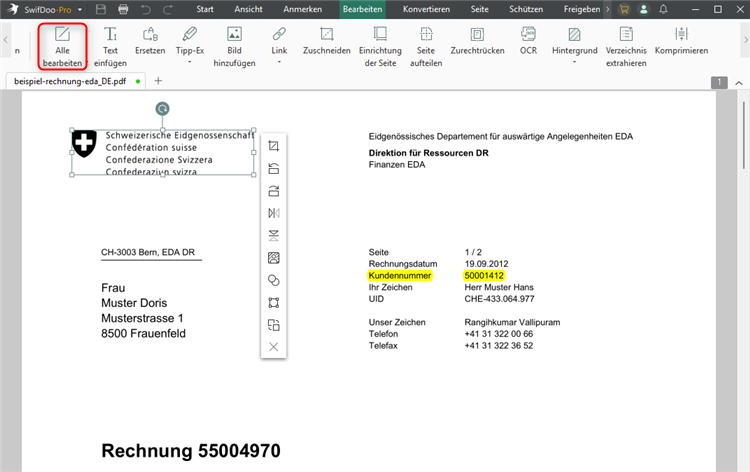Click the Hintergrund icon

pyautogui.click(x=574, y=34)
